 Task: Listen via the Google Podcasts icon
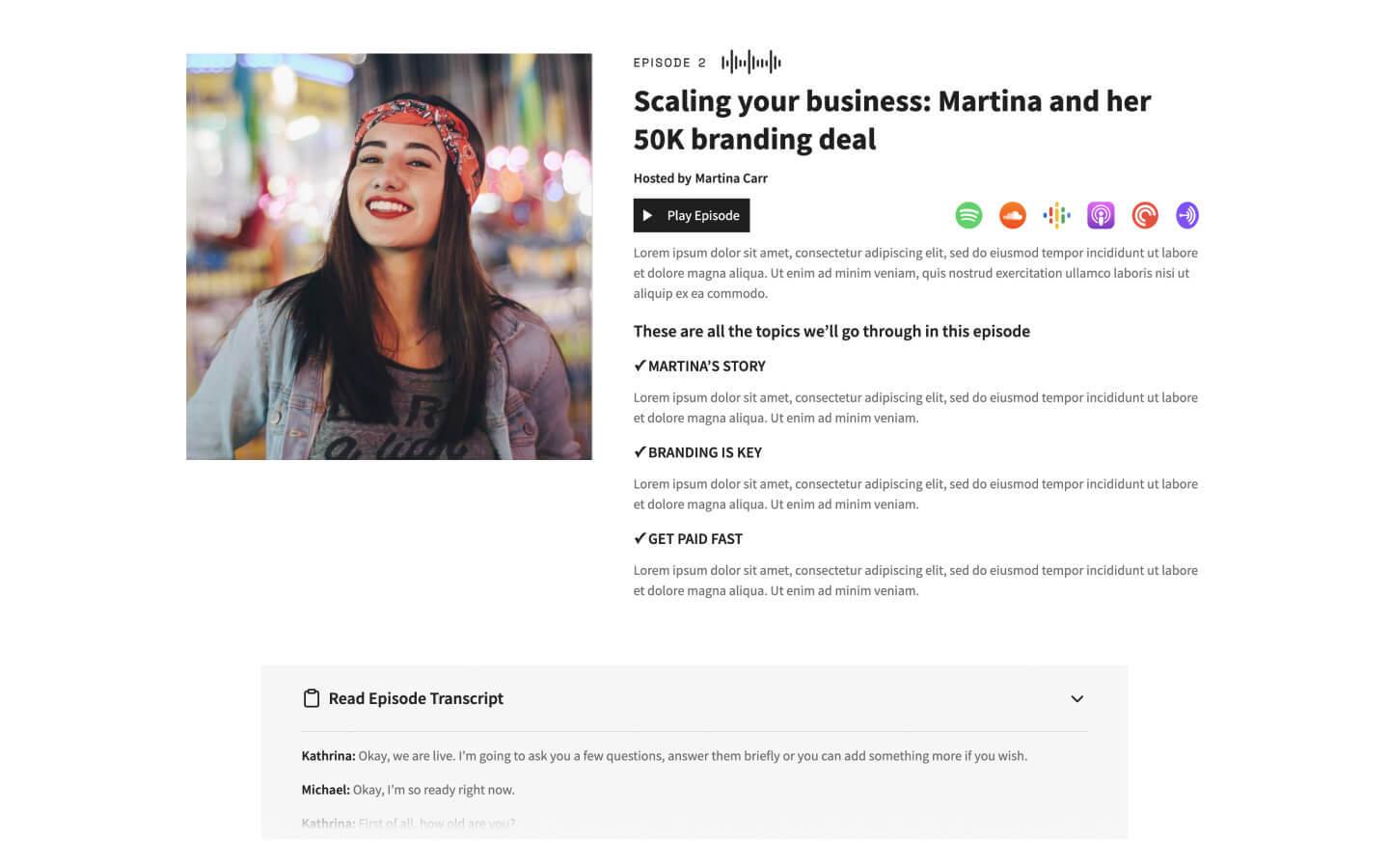(x=1056, y=215)
